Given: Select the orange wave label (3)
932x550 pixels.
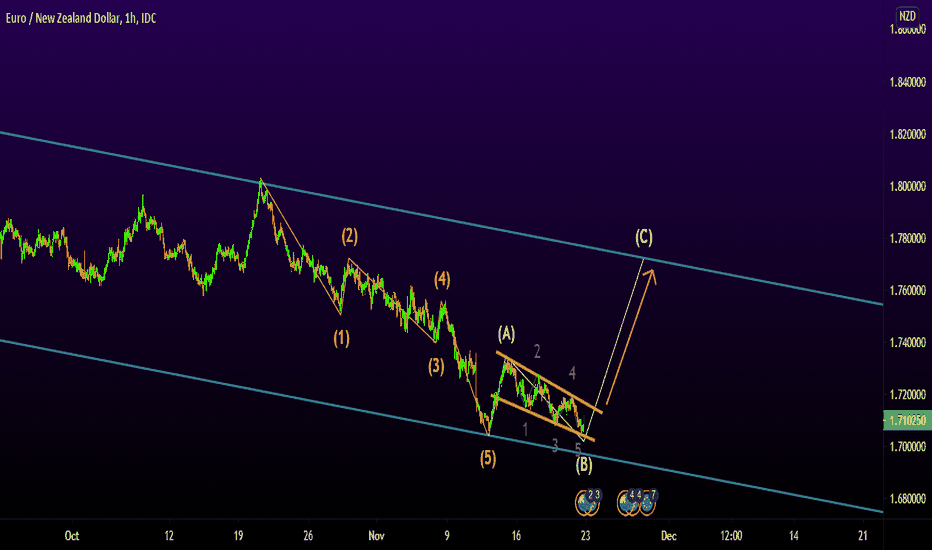Looking at the screenshot, I should [436, 366].
